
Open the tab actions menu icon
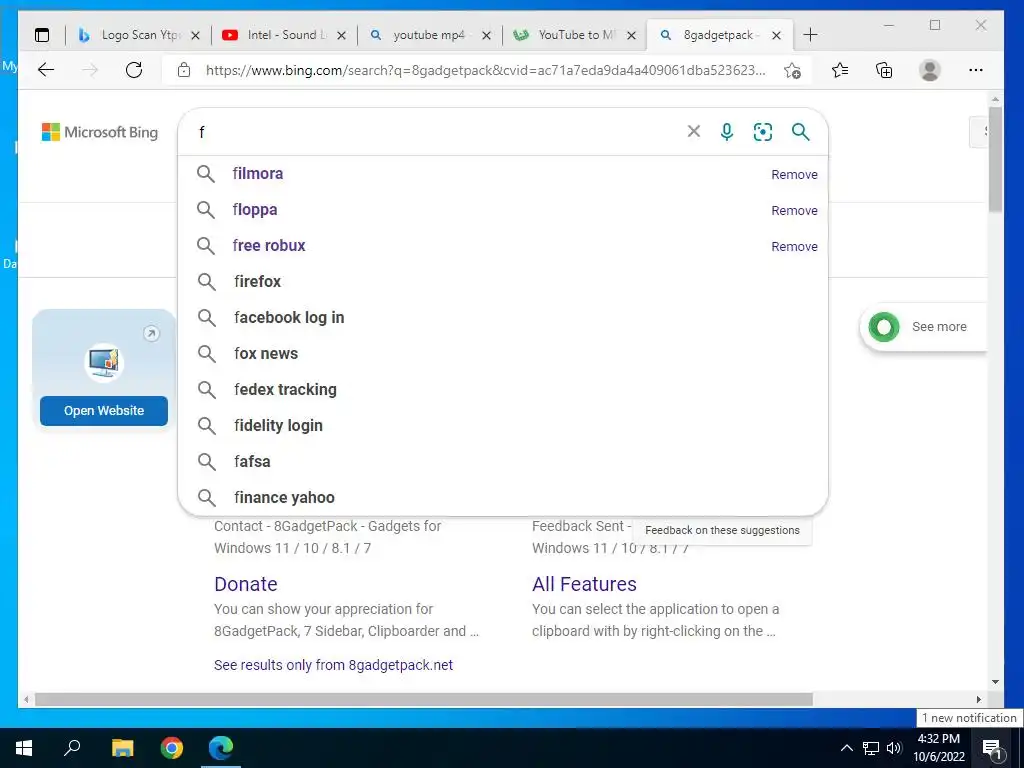(42, 35)
